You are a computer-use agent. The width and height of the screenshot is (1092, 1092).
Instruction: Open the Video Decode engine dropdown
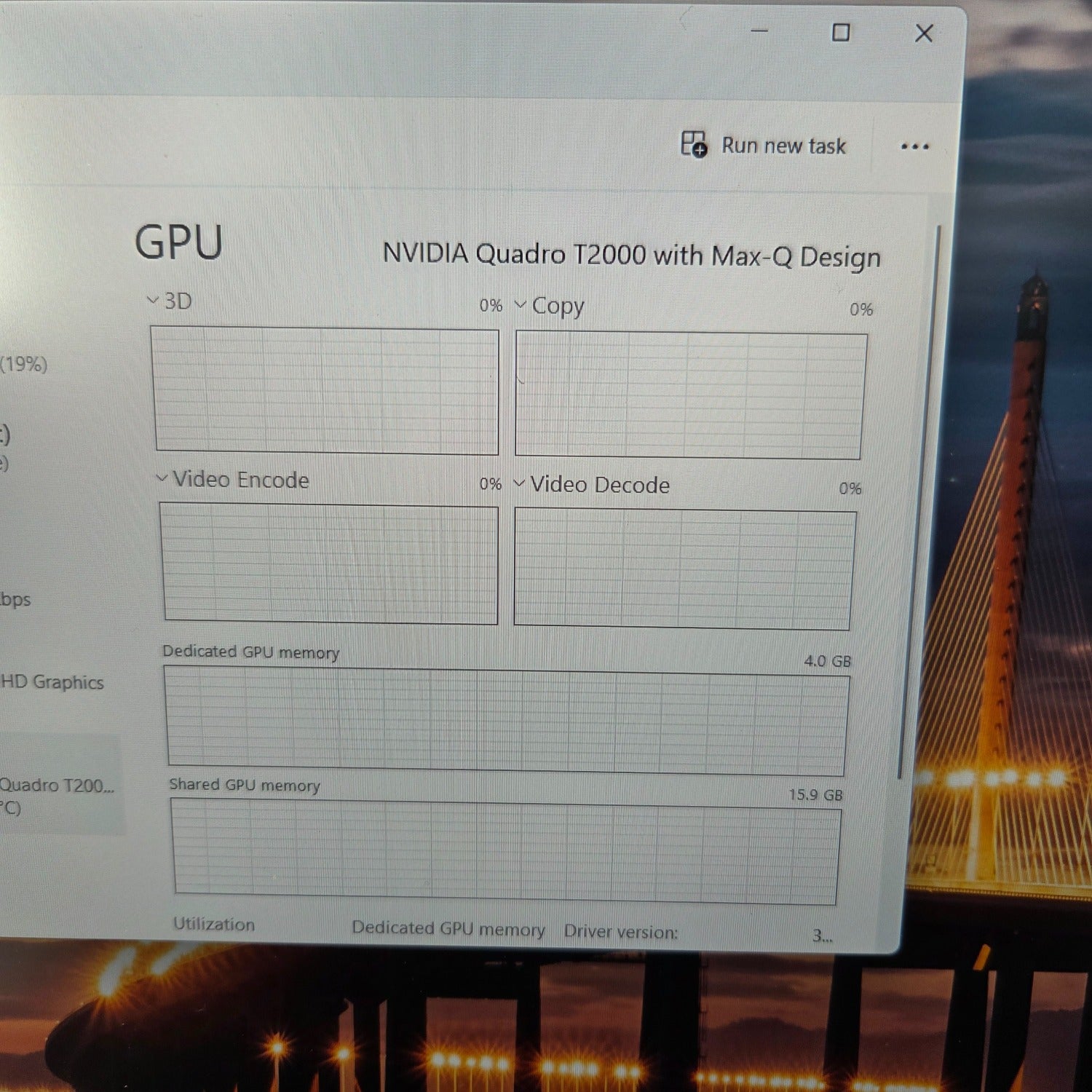pos(519,483)
